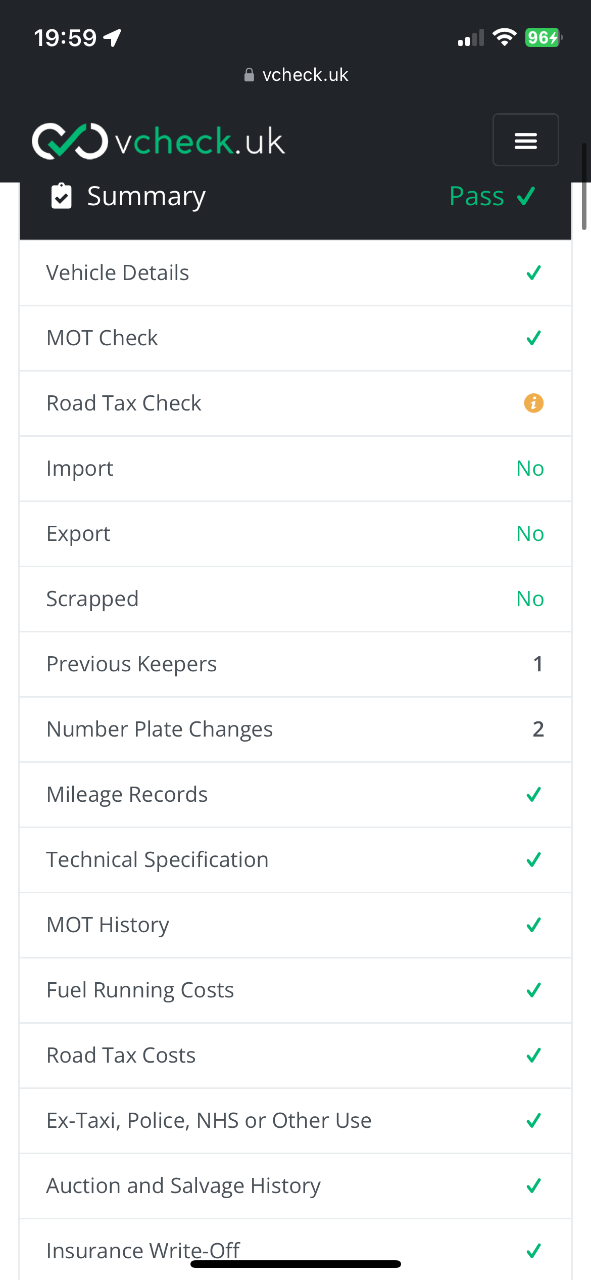Tap the vcheck.uk logo
The image size is (591, 1280).
[159, 141]
